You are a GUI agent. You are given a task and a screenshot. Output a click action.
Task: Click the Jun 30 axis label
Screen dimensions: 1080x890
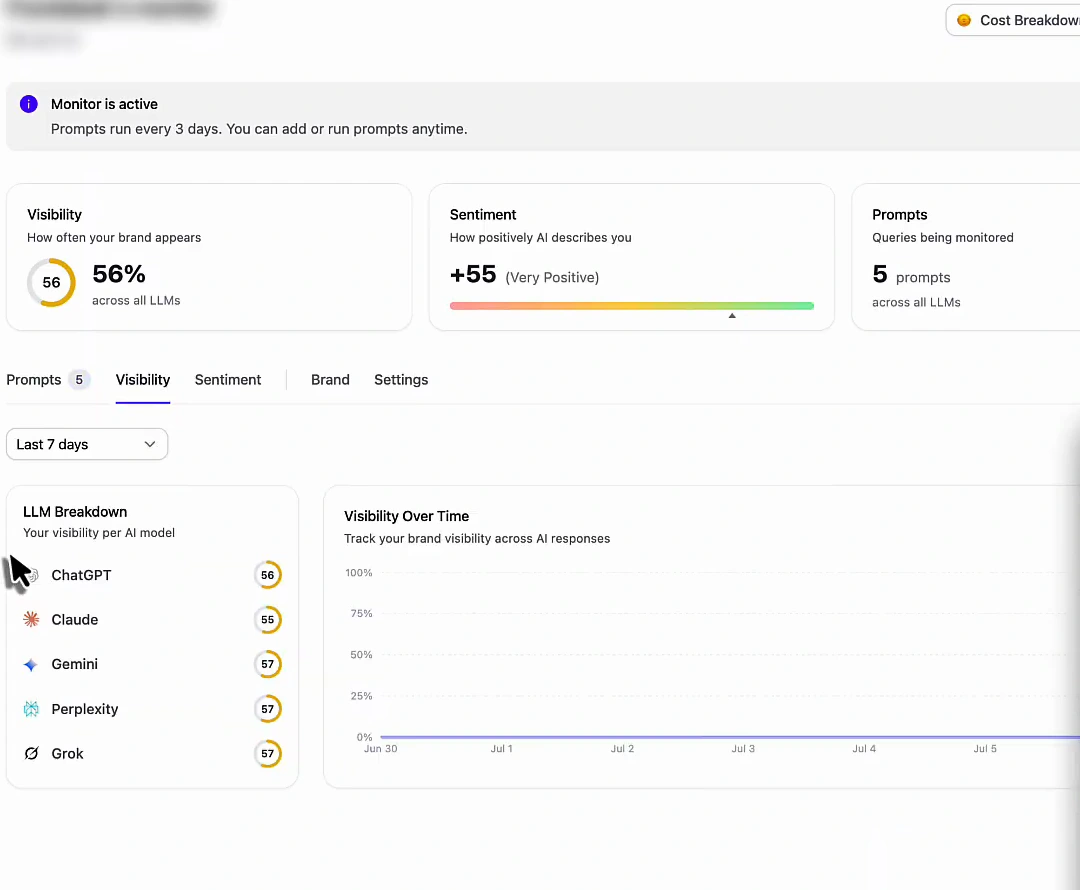pos(380,749)
